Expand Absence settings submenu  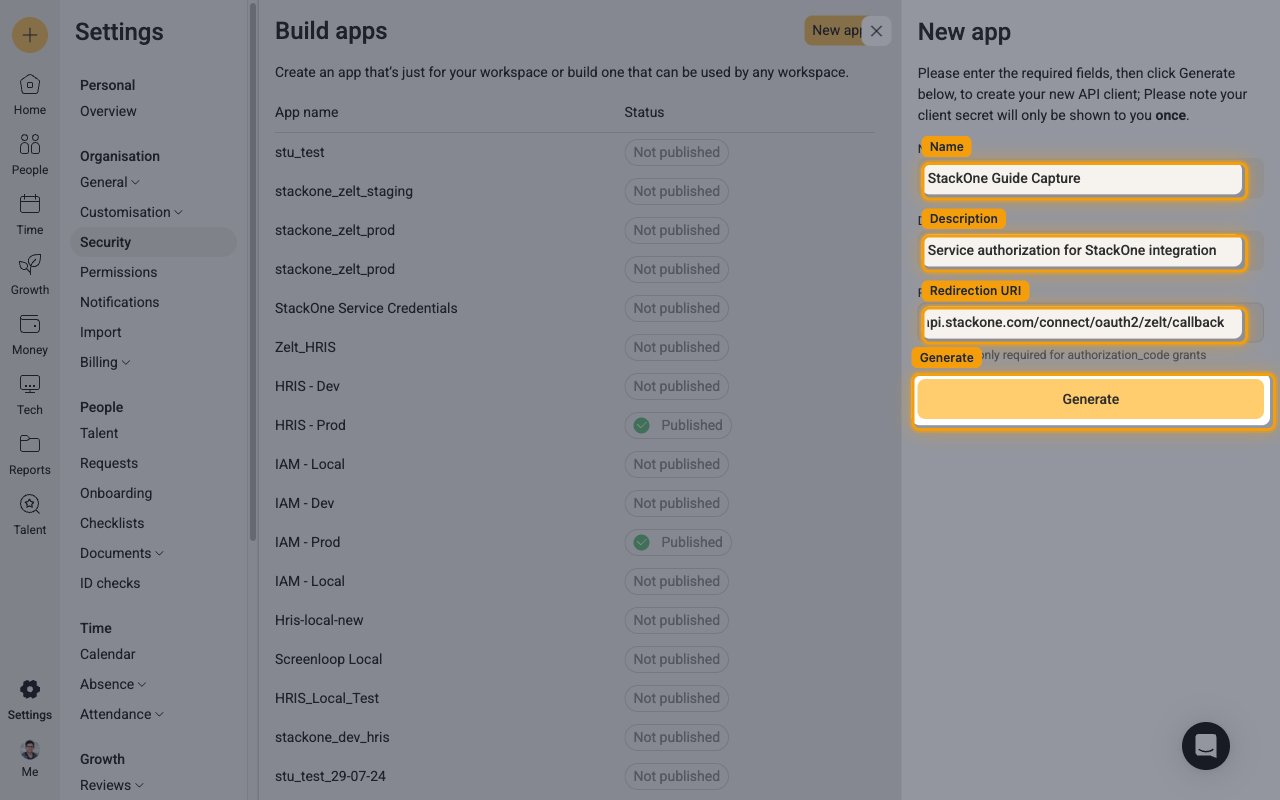click(113, 684)
